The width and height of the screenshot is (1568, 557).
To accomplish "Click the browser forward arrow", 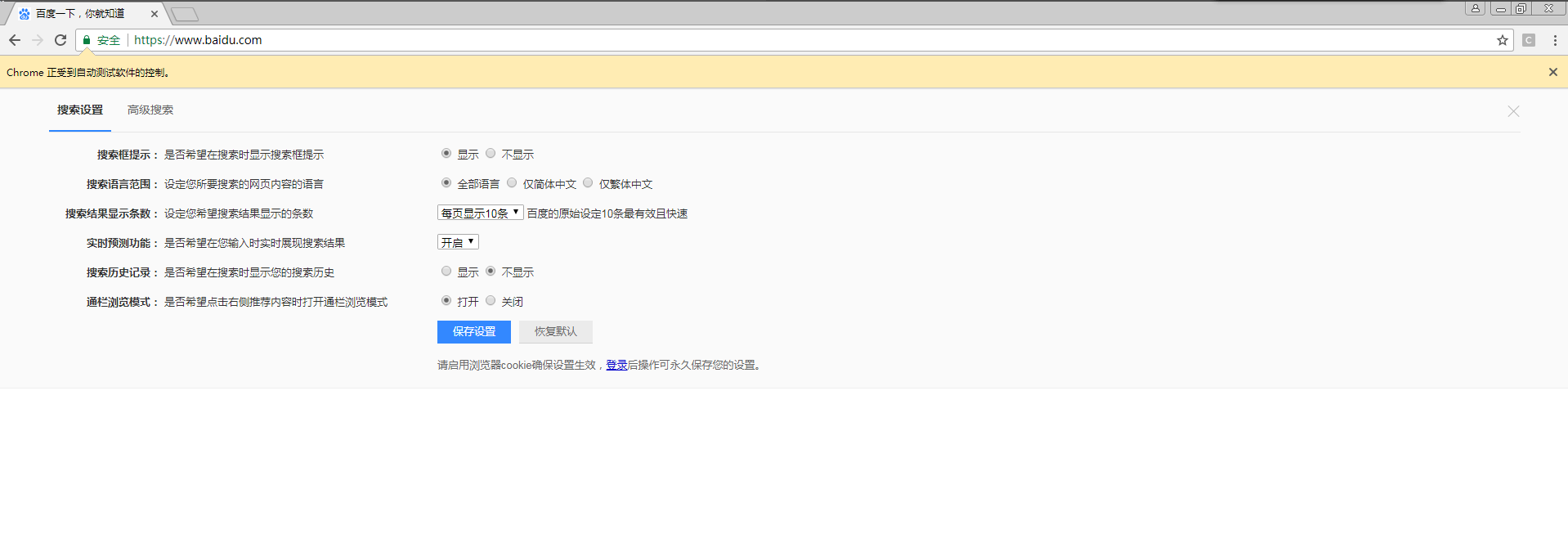I will 38,40.
